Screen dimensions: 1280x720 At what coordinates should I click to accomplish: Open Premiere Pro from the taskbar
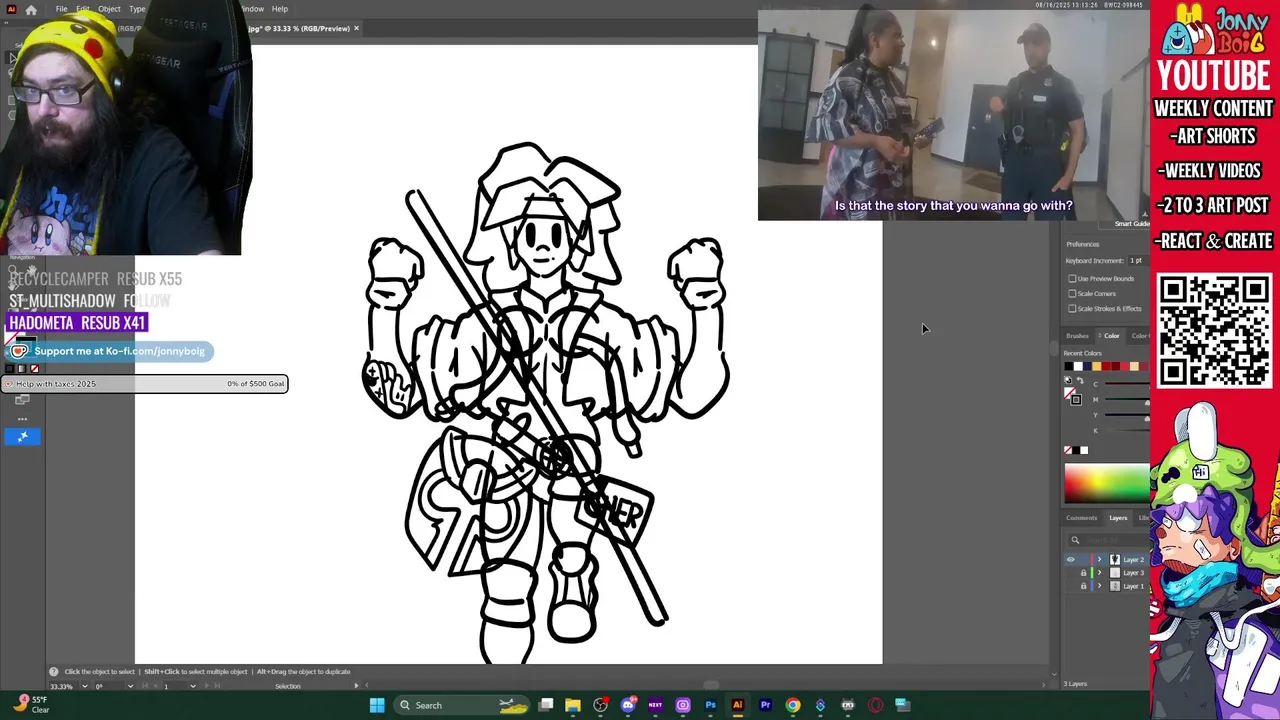pos(765,705)
